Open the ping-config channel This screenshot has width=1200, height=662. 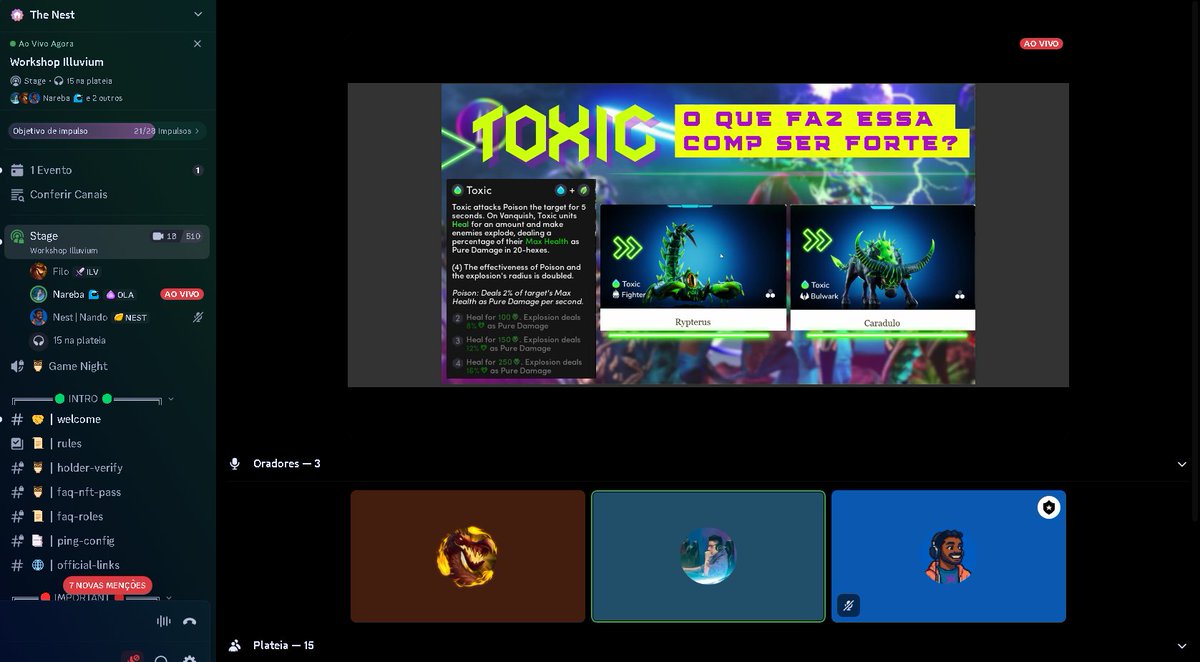click(x=106, y=540)
